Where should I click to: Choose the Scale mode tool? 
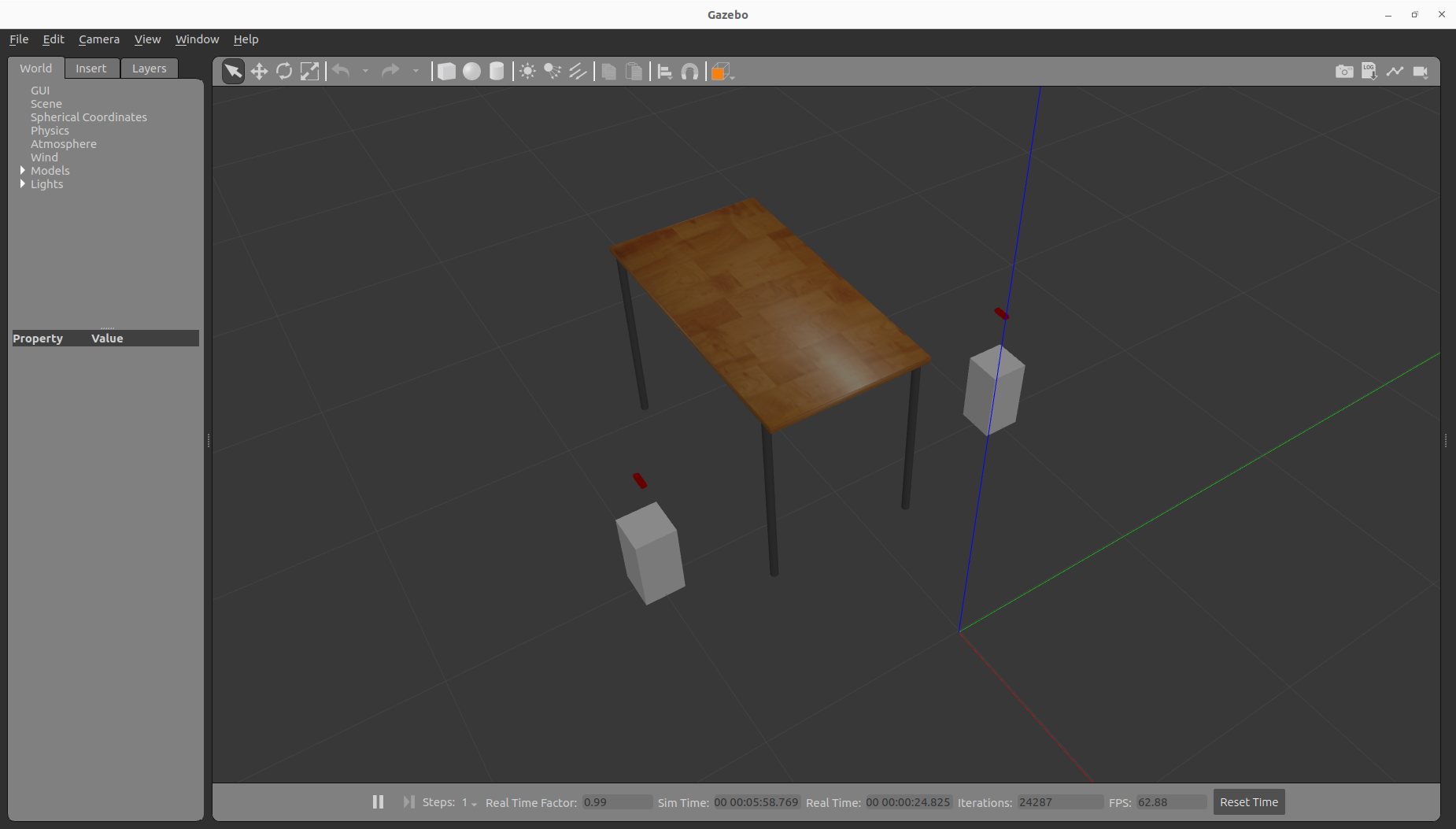[x=310, y=72]
